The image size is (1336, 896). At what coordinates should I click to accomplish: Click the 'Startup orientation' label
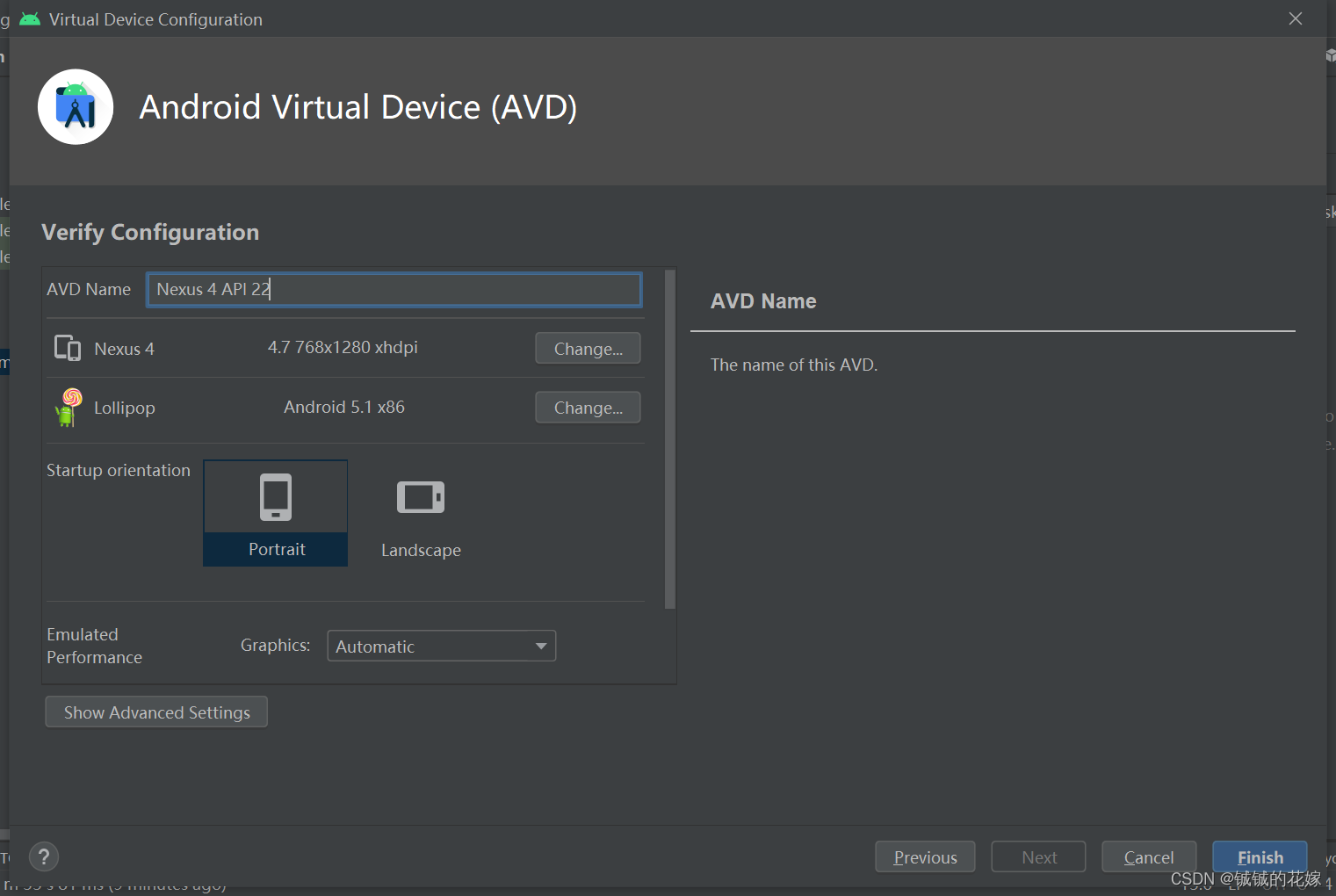[119, 470]
